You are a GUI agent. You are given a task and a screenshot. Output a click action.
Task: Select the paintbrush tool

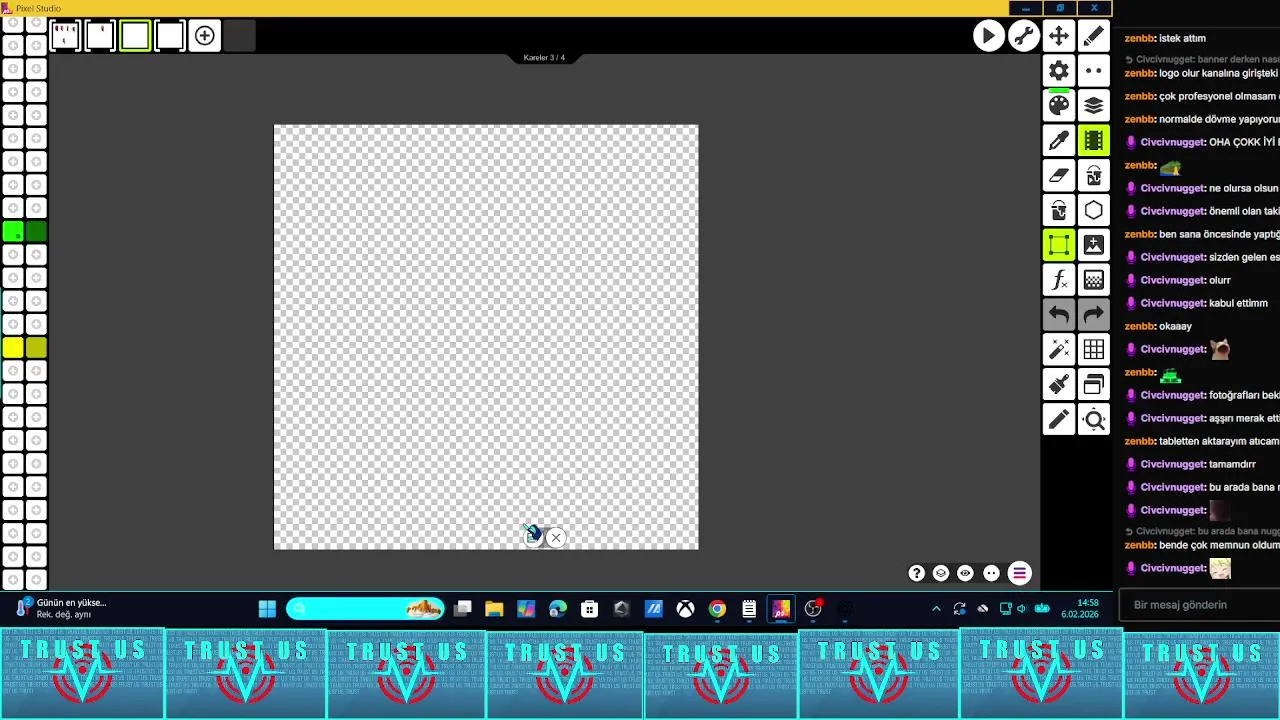1059,384
